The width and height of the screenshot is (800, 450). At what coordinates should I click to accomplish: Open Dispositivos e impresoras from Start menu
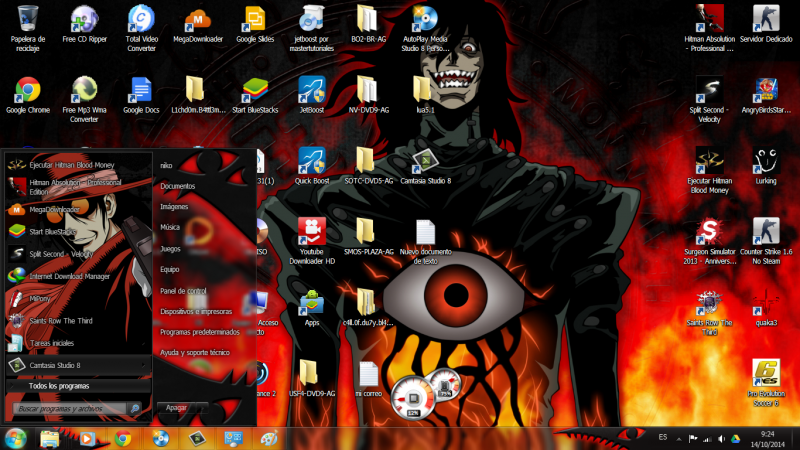click(x=196, y=311)
